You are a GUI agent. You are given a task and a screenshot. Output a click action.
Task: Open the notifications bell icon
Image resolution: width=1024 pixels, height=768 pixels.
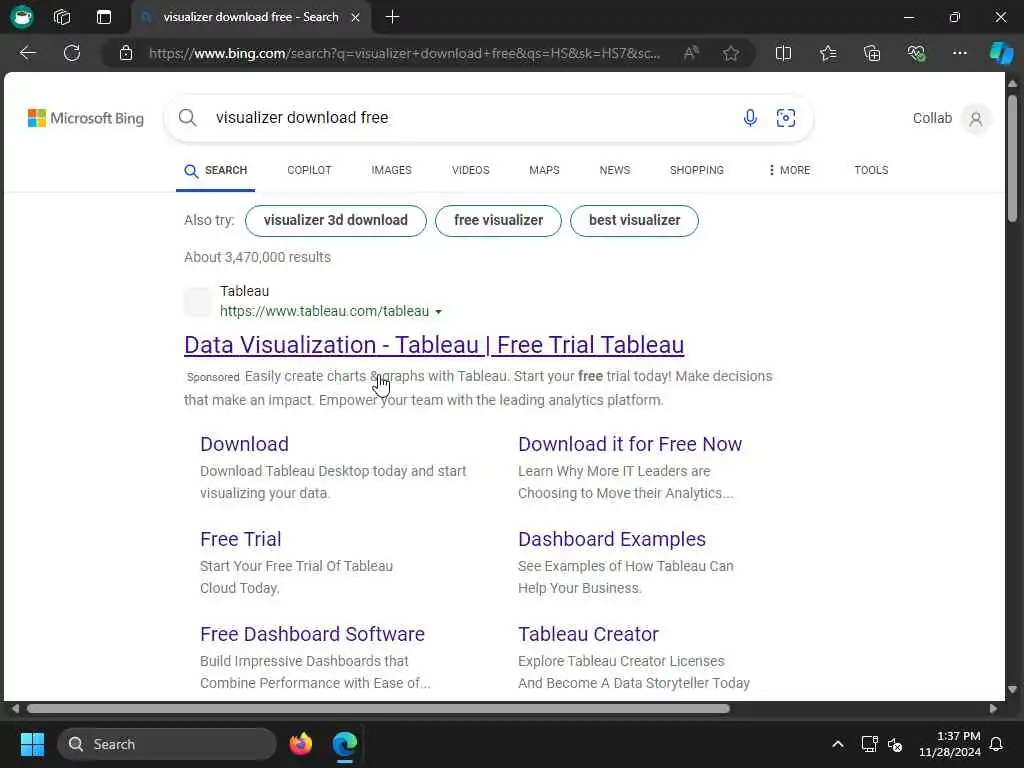point(996,744)
